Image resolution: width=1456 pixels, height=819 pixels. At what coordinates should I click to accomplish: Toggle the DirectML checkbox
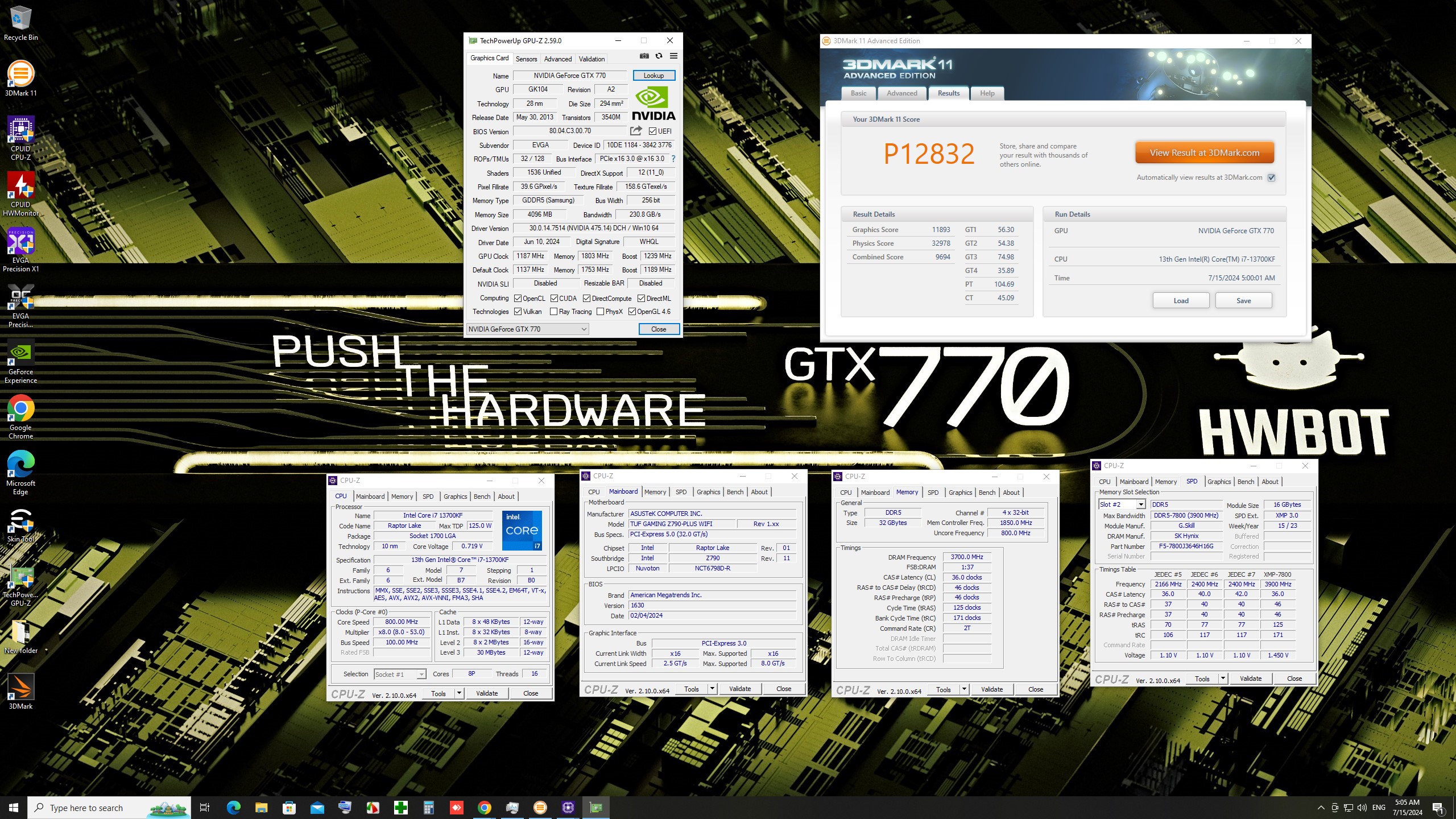pyautogui.click(x=641, y=299)
